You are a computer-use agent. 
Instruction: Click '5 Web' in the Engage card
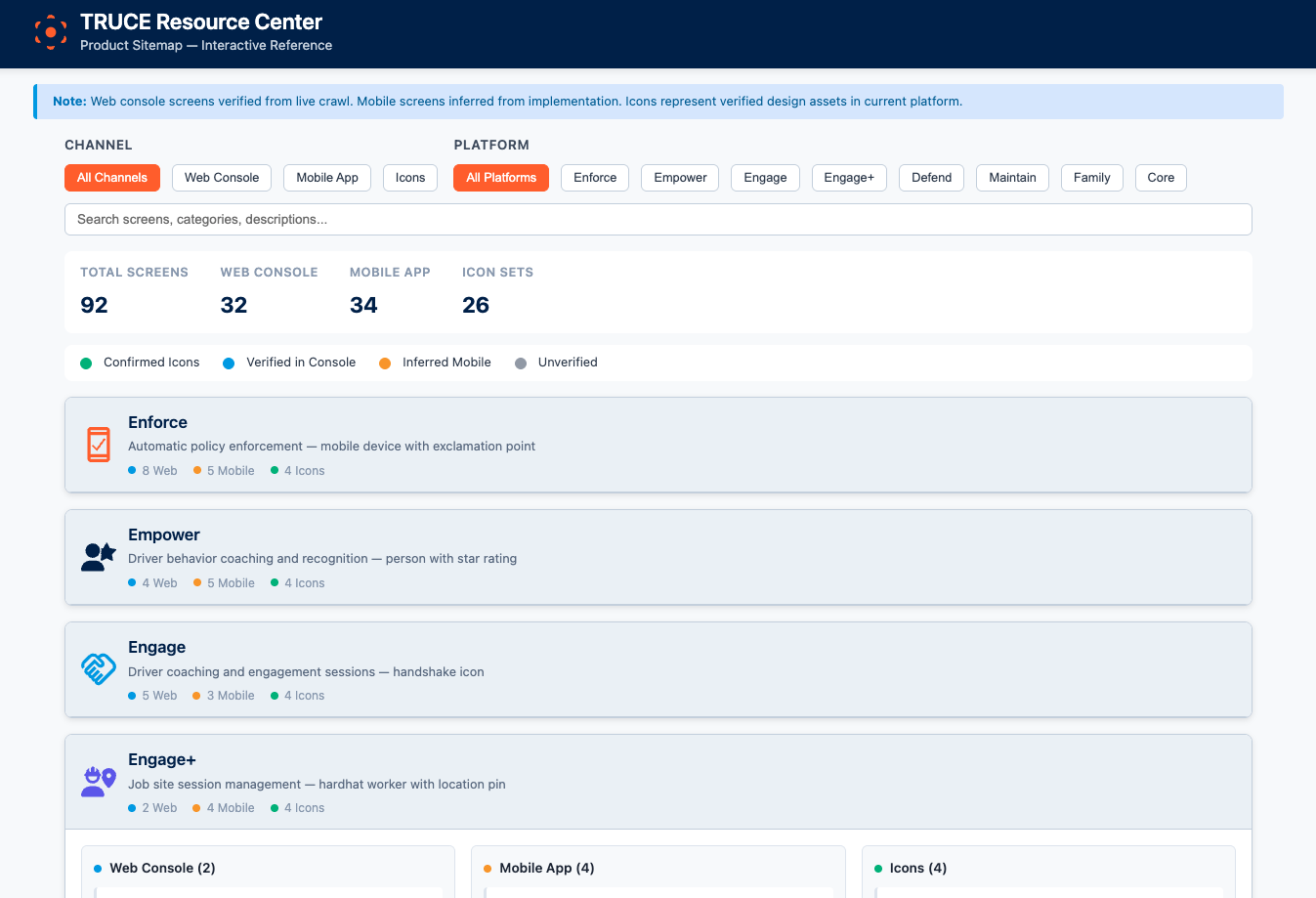[x=159, y=696]
